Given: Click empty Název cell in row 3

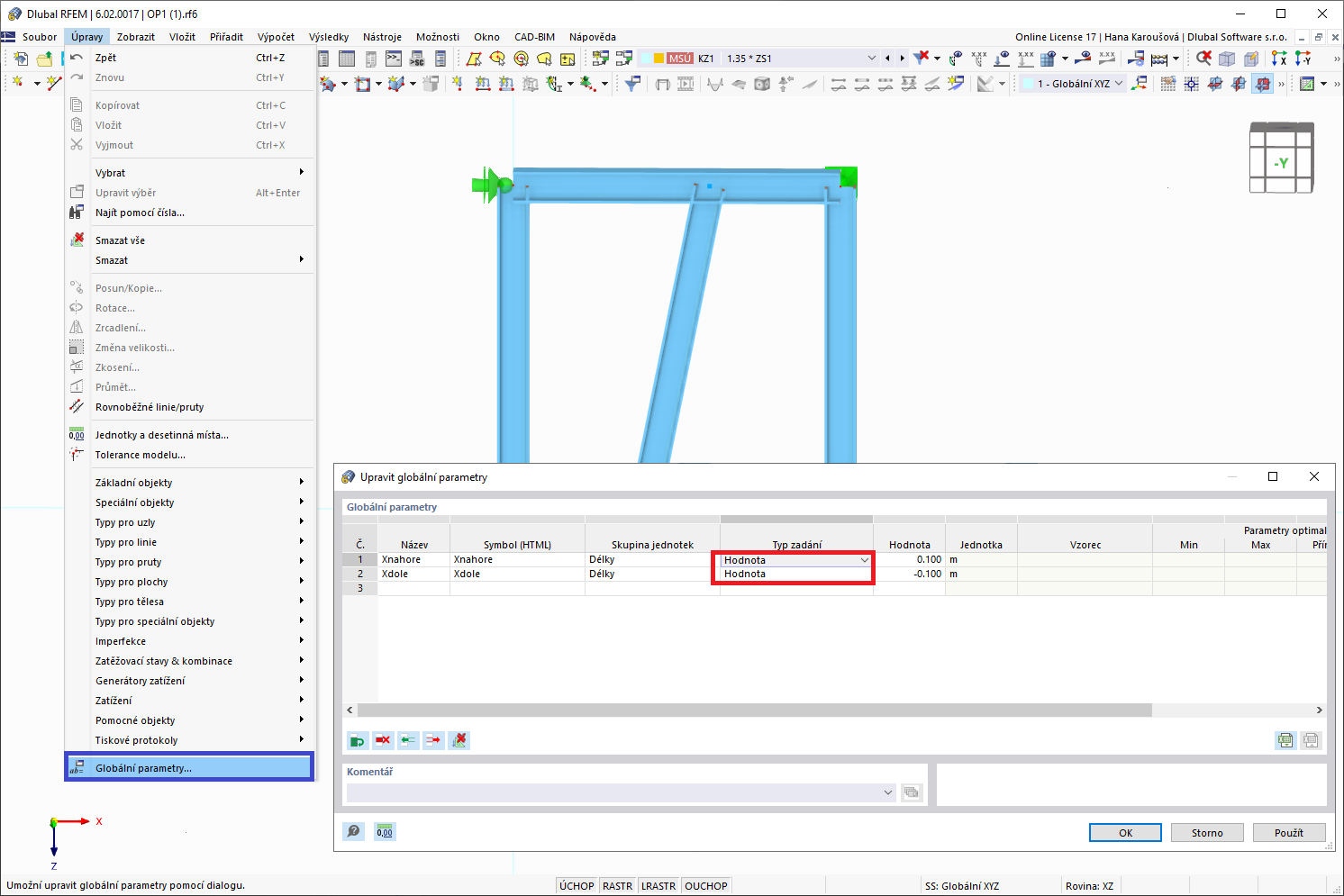Looking at the screenshot, I should (x=413, y=588).
